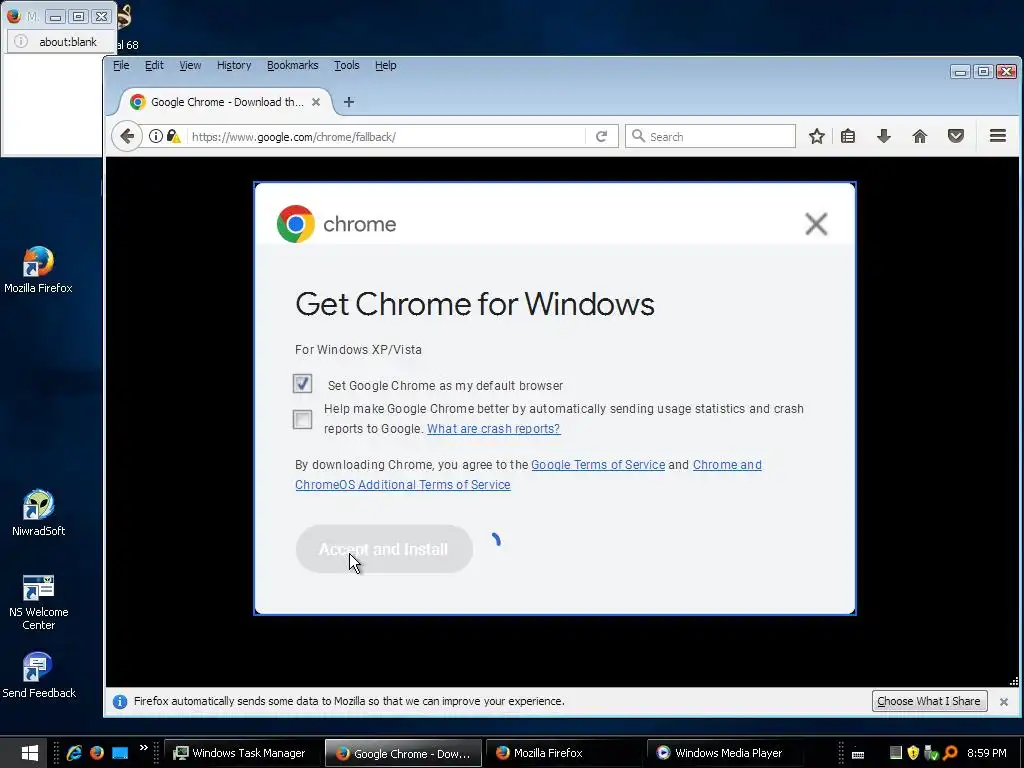This screenshot has width=1024, height=768.
Task: Click Choose What I Share button
Action: (929, 701)
